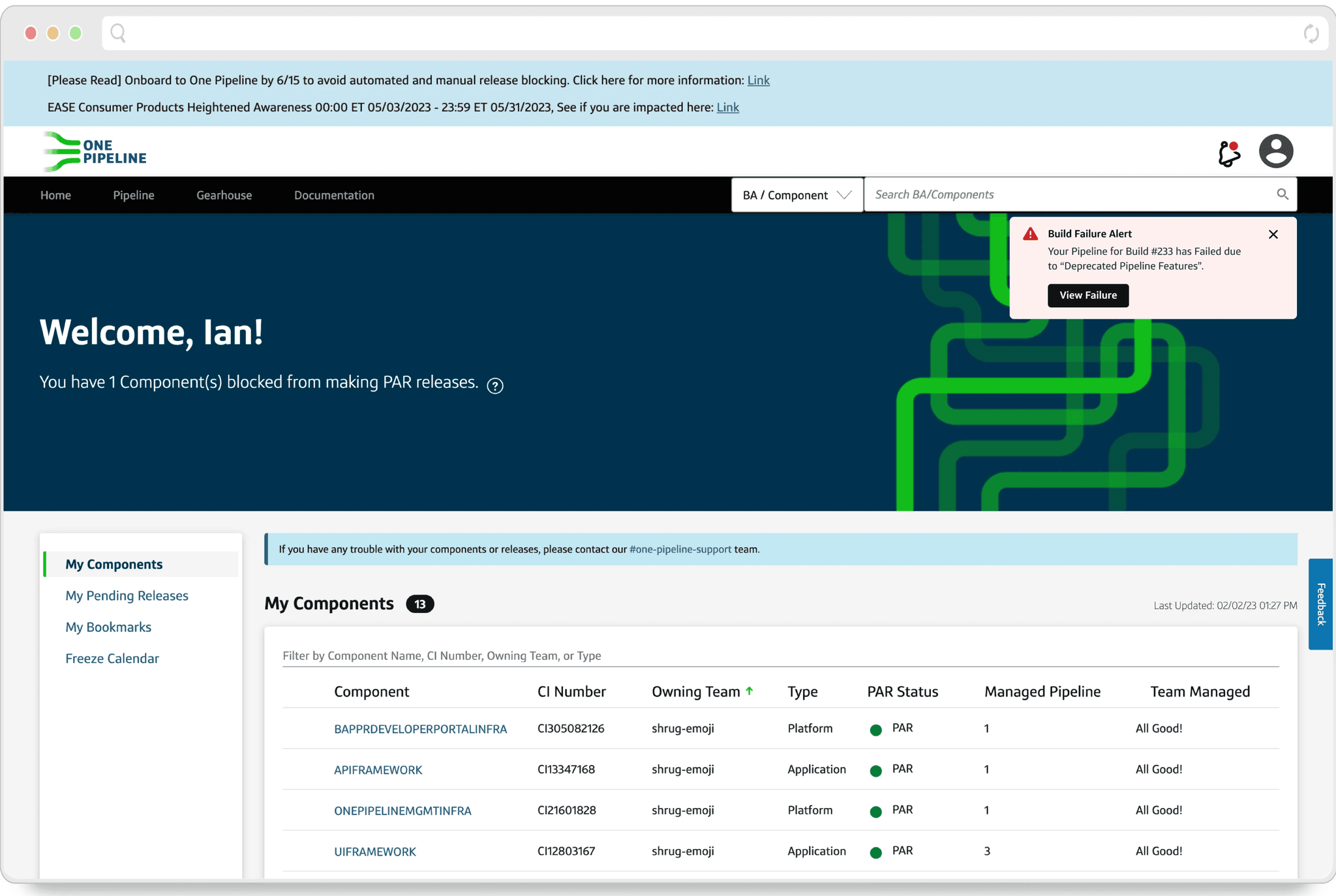Open the BAPPRDEVELOPERPORTALINFRA component
The image size is (1336, 896).
(420, 729)
